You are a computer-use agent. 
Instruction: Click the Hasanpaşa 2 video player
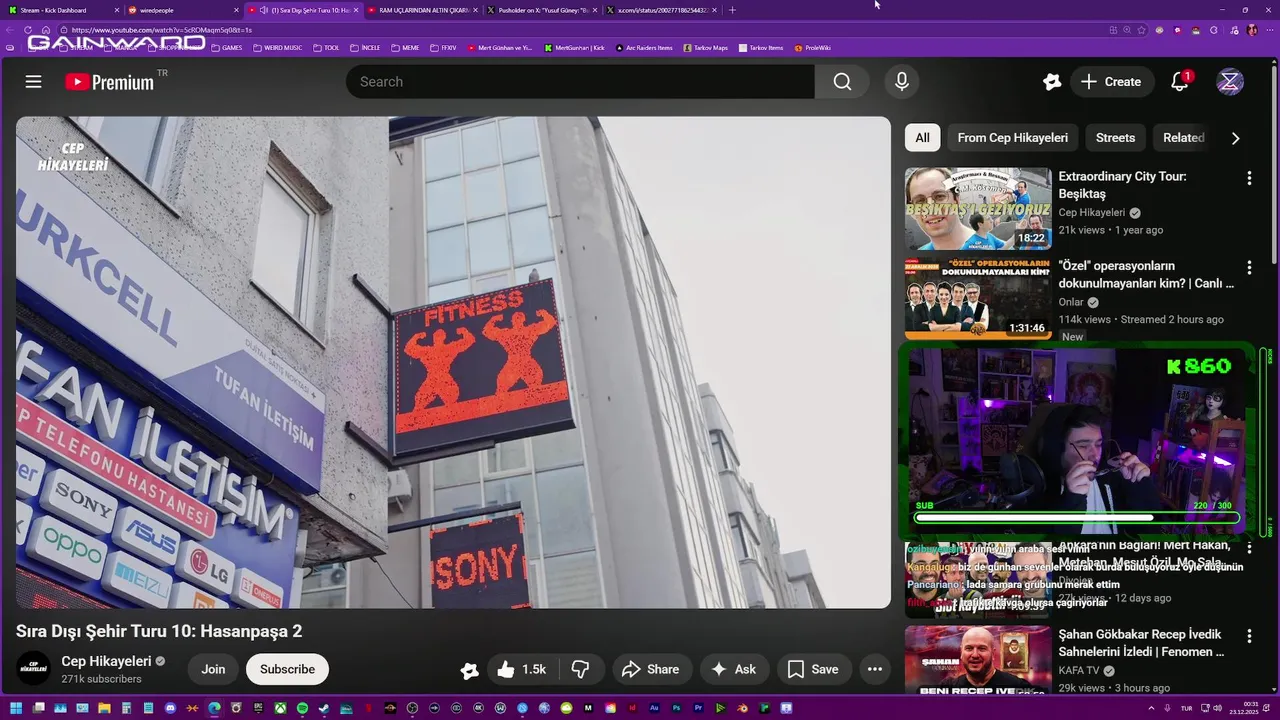(x=453, y=362)
